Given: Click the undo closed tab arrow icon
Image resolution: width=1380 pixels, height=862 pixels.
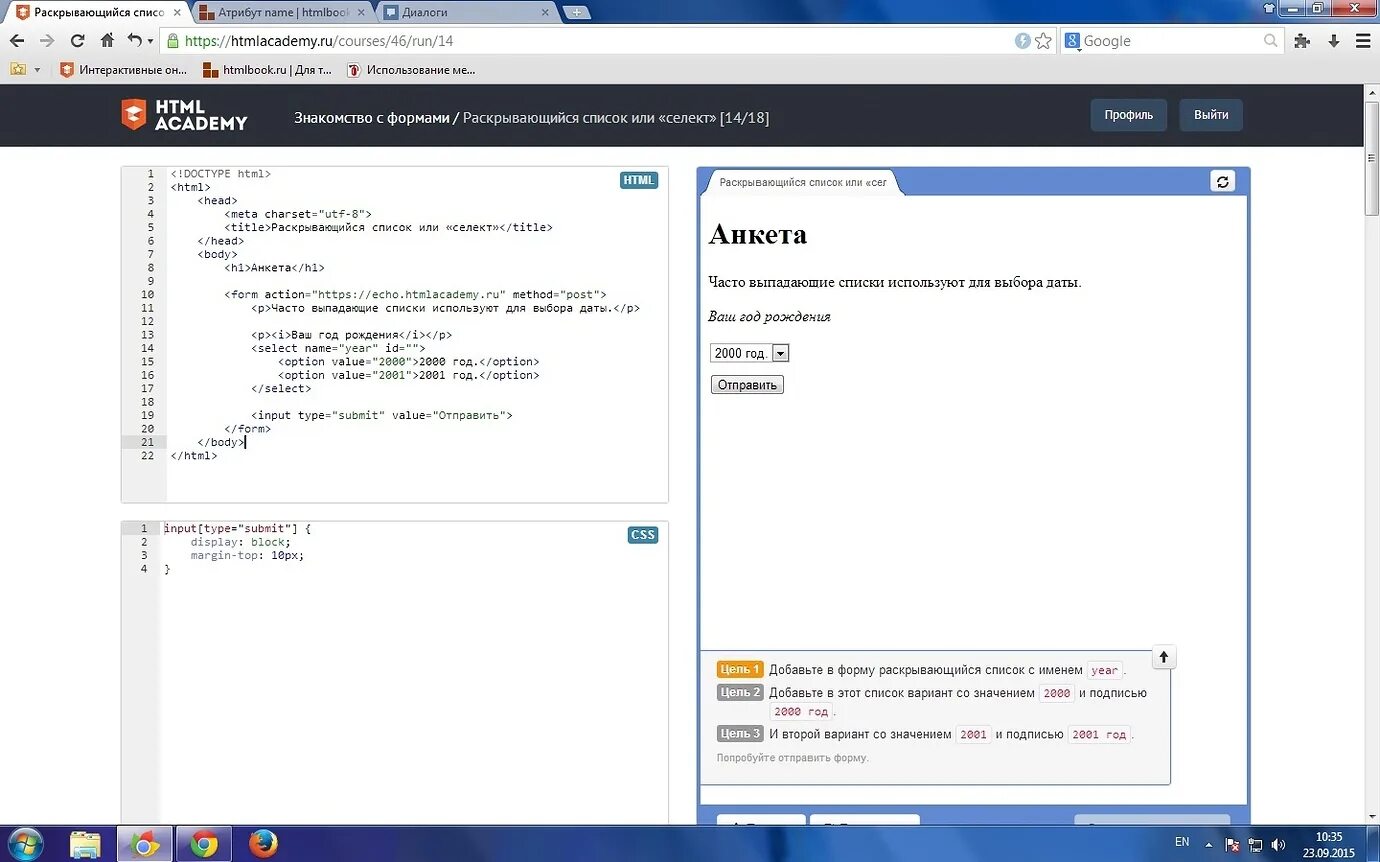Looking at the screenshot, I should coord(134,41).
